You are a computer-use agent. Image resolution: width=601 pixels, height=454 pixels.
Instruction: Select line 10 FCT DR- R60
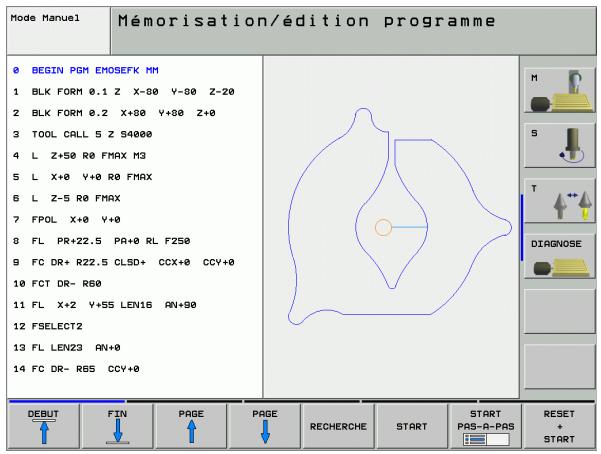(x=57, y=284)
